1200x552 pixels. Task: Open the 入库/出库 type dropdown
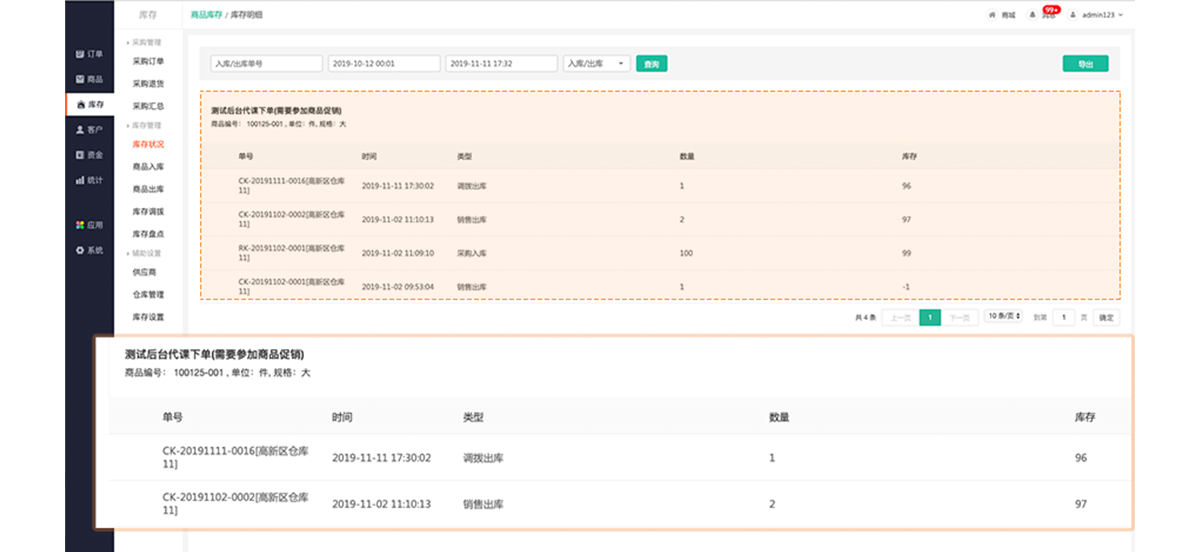click(x=596, y=64)
